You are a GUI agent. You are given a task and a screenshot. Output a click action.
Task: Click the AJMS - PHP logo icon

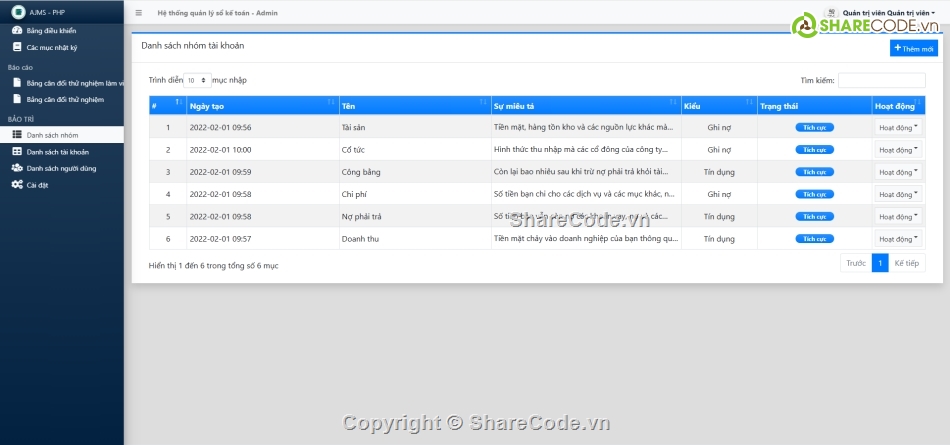click(17, 13)
